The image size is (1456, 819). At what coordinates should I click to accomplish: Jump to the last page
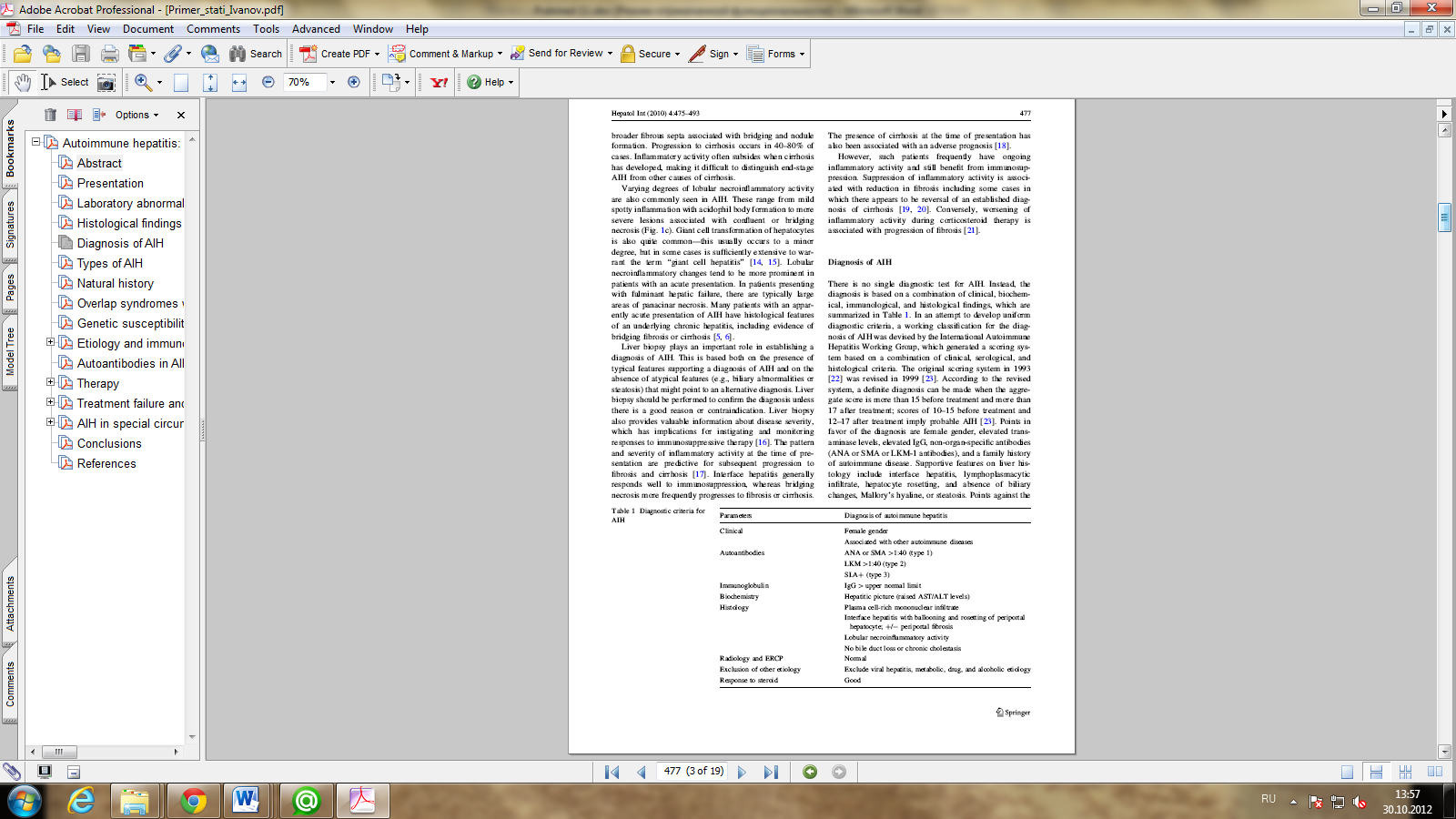771,772
